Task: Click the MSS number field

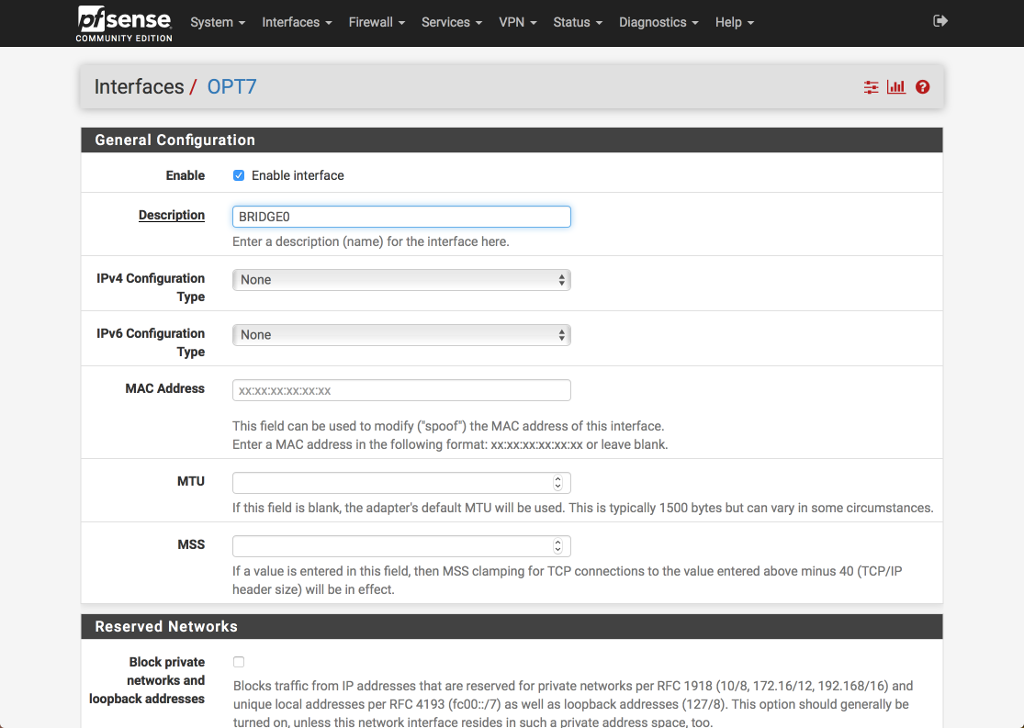Action: [401, 546]
